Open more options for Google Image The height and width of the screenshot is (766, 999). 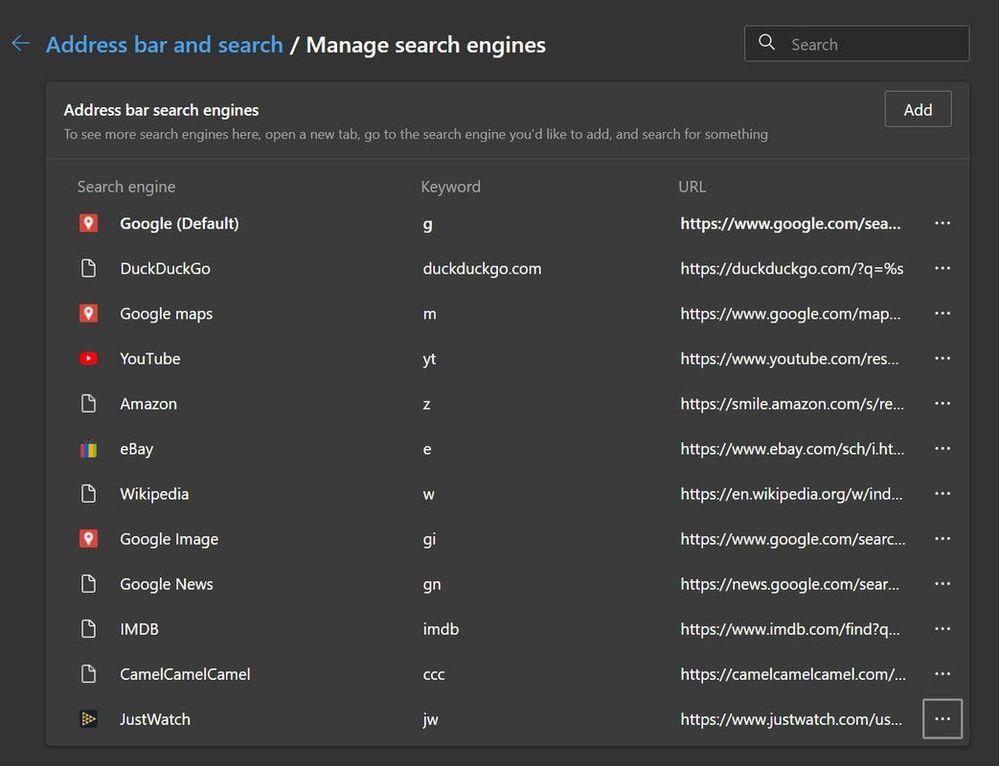942,539
